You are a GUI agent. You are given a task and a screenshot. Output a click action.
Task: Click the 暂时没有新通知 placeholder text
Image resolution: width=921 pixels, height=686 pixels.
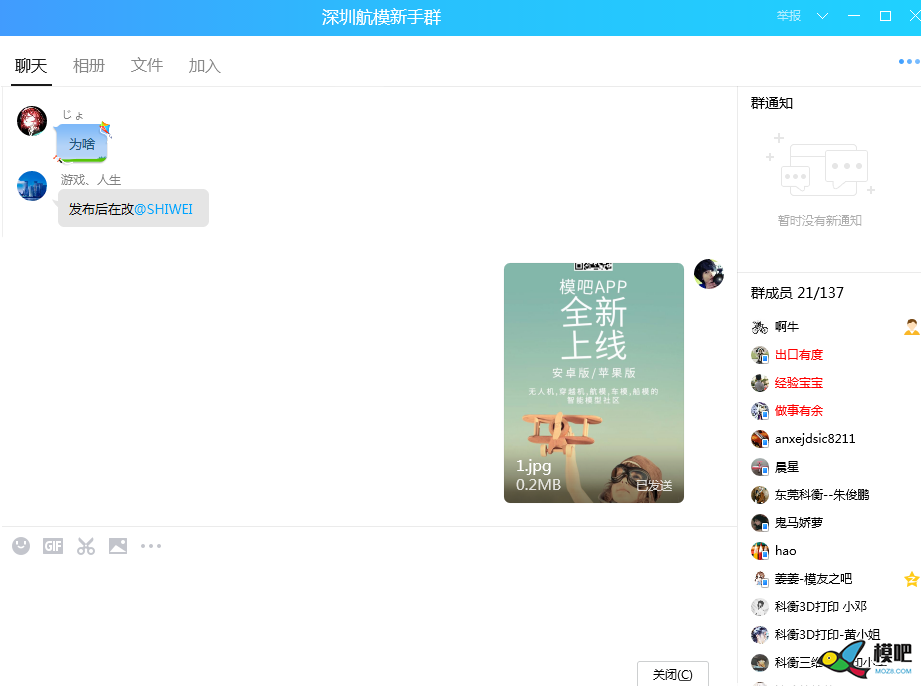point(819,221)
